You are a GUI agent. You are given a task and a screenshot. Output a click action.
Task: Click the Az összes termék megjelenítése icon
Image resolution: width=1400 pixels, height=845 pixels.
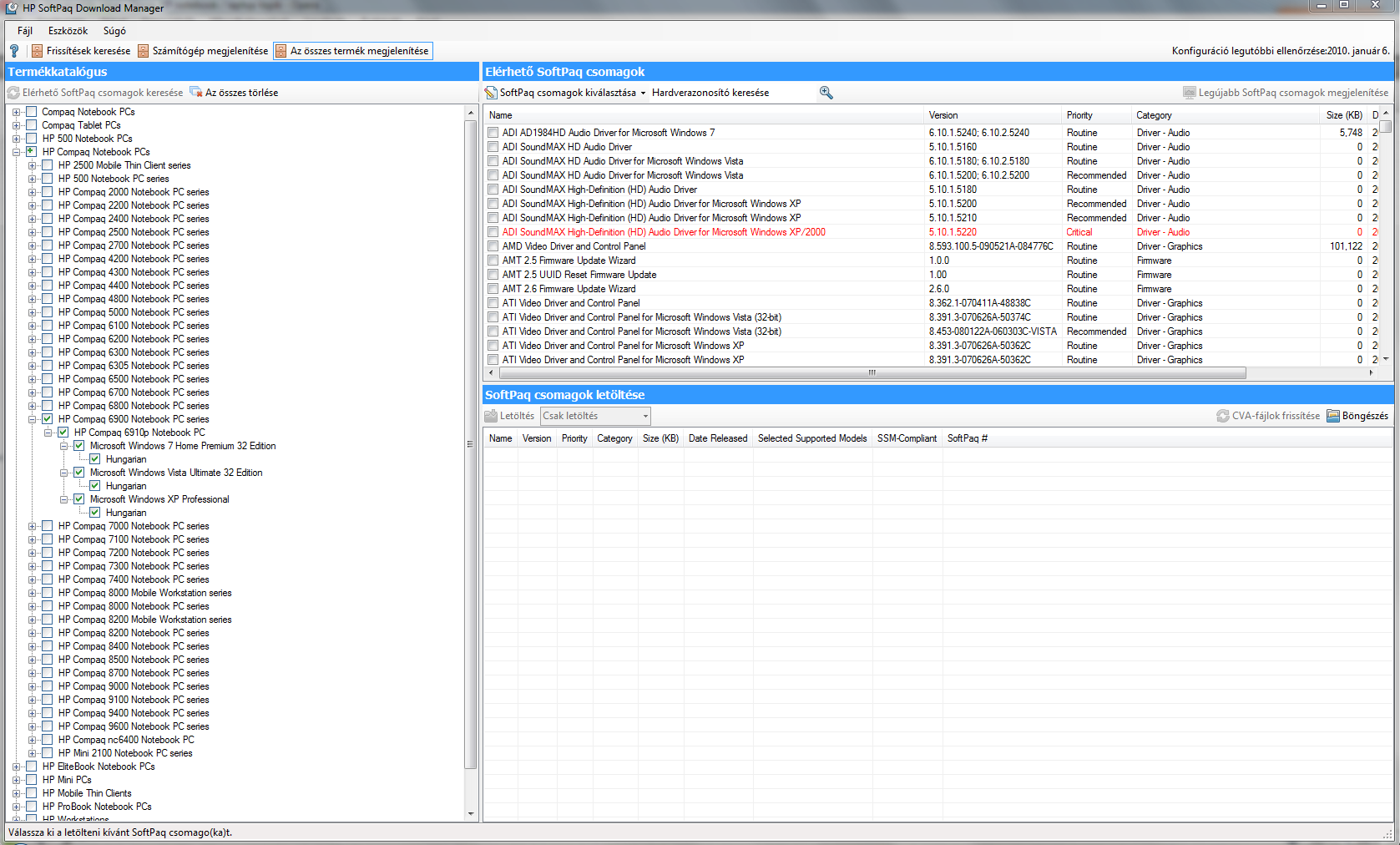pyautogui.click(x=281, y=51)
